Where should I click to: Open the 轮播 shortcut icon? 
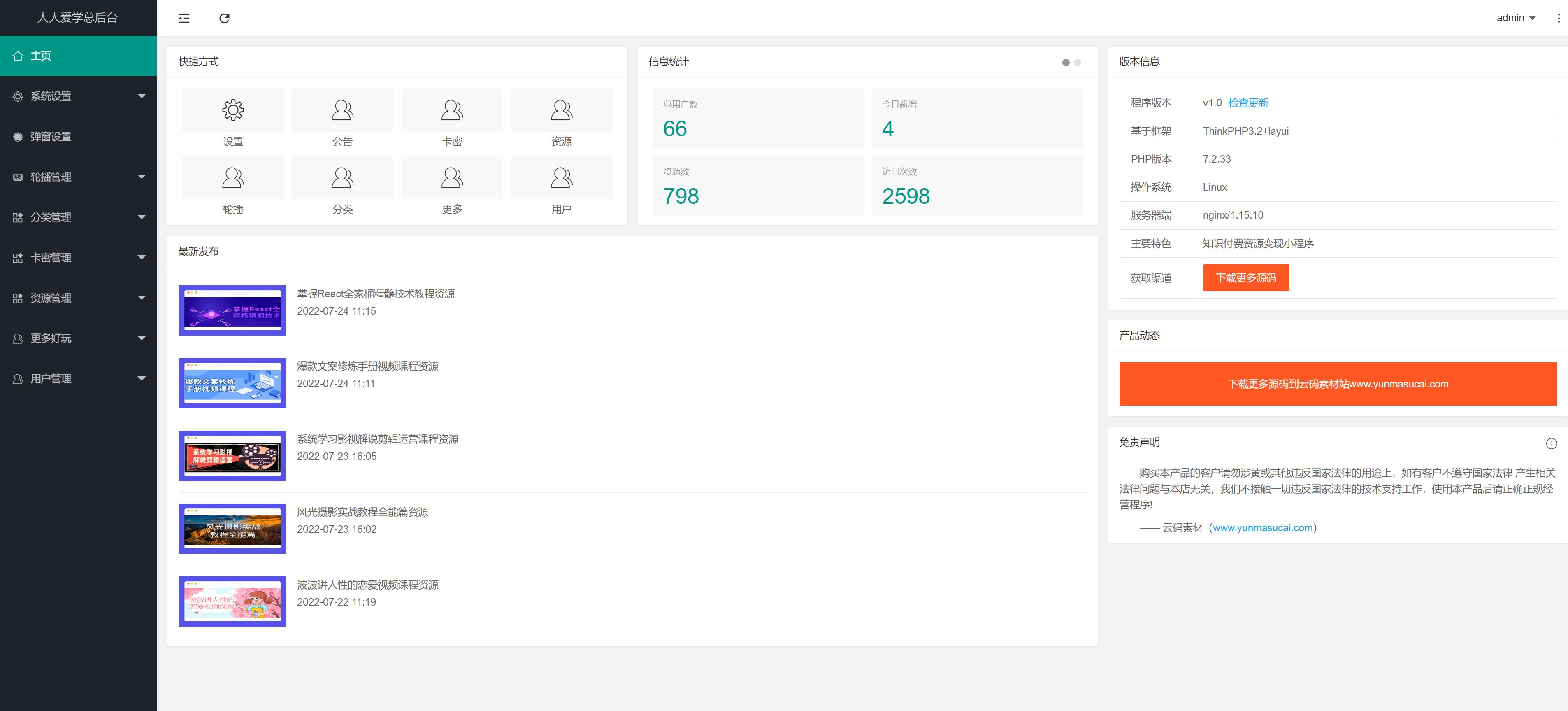232,178
